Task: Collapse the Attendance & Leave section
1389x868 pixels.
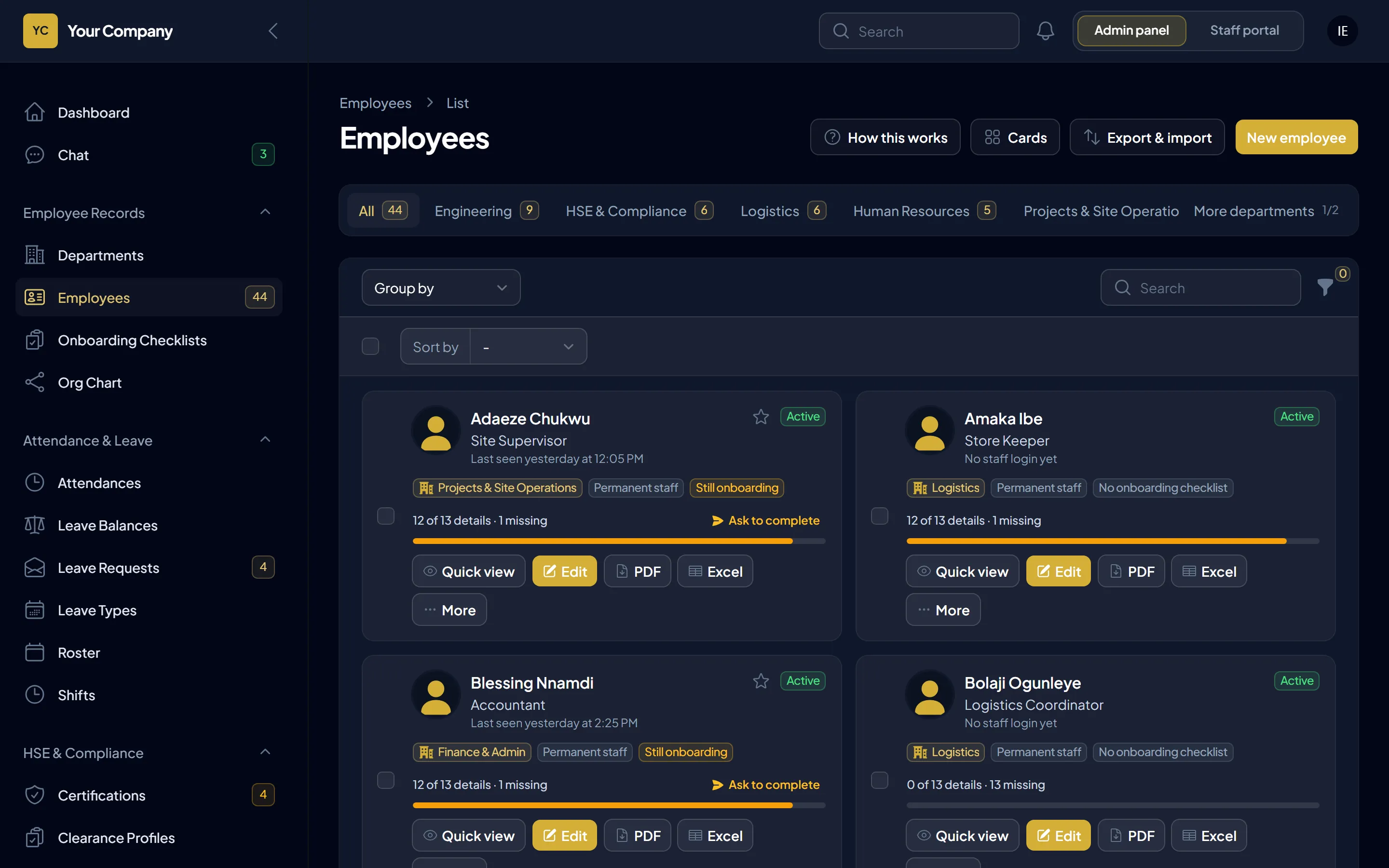Action: coord(265,440)
